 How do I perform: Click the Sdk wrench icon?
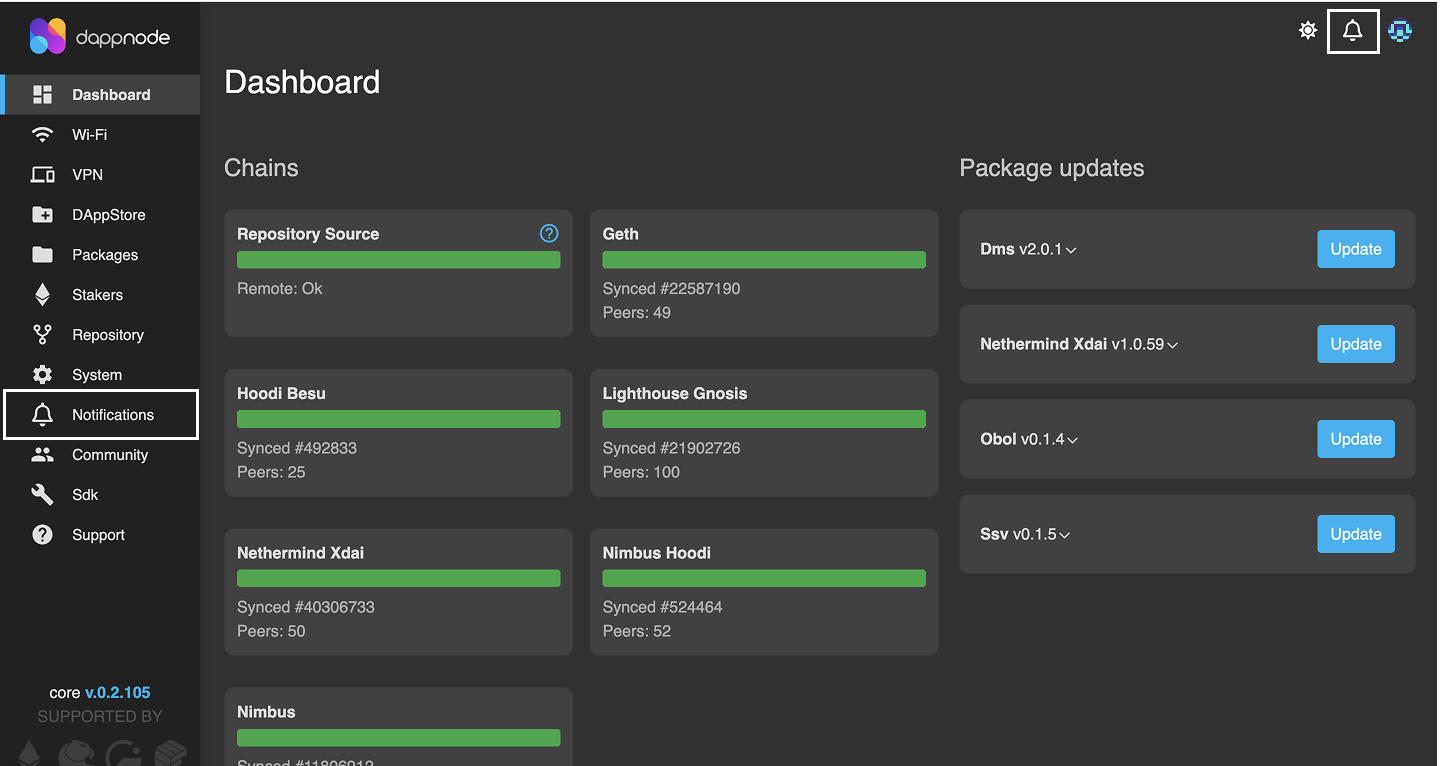[42, 495]
